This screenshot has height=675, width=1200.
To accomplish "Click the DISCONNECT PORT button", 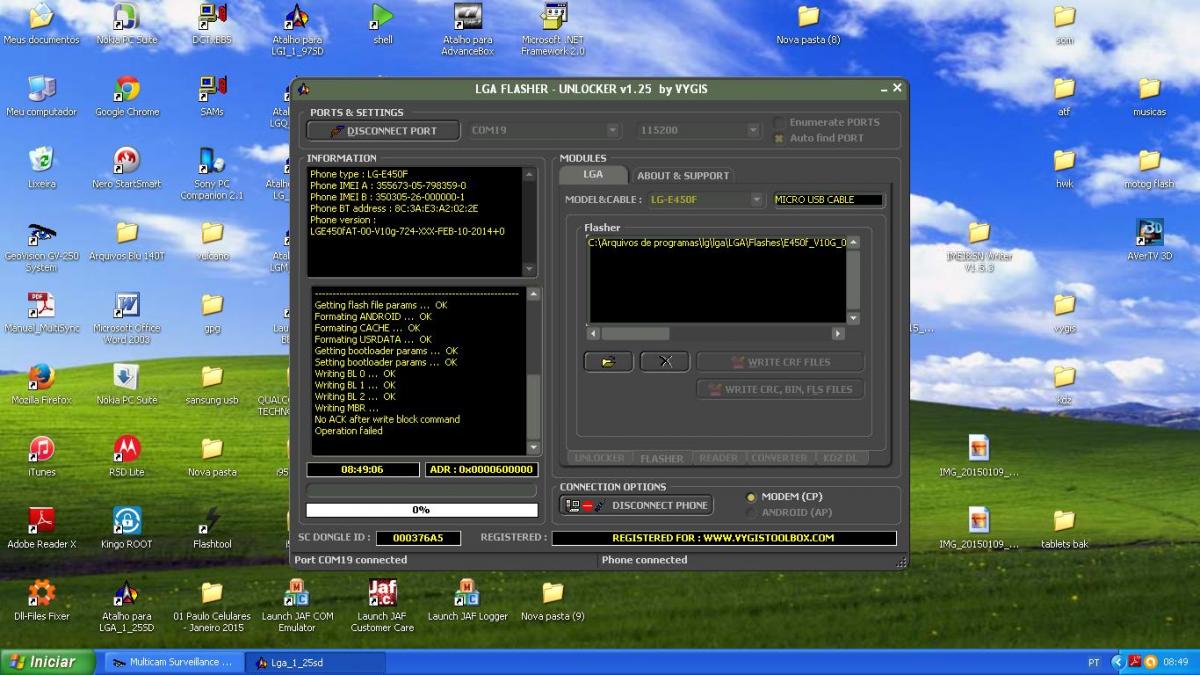I will (384, 130).
